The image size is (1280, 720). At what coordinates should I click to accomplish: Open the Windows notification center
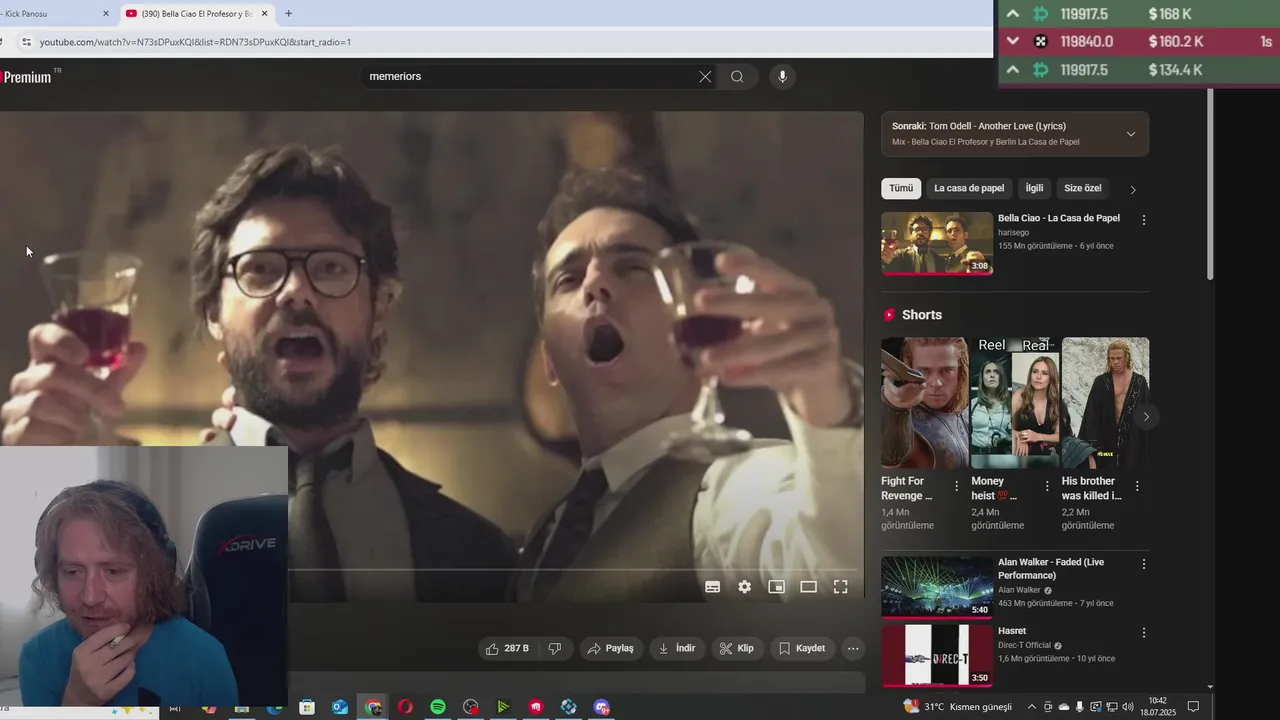pos(1193,707)
